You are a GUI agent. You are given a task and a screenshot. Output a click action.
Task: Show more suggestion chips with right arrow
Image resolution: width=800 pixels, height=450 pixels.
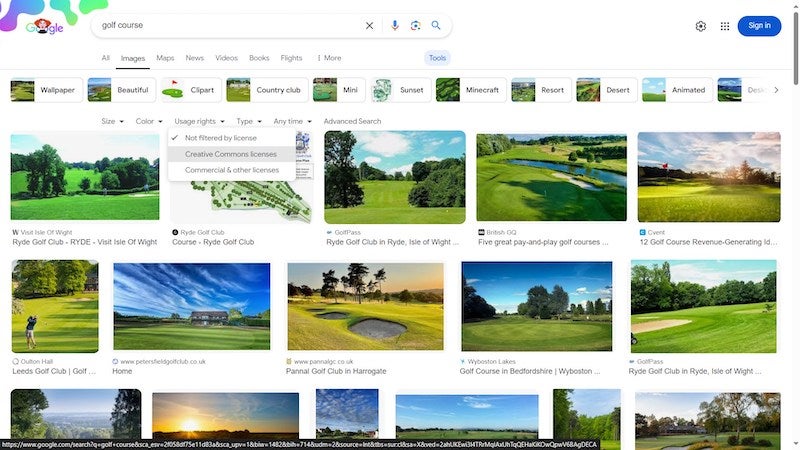click(x=776, y=90)
